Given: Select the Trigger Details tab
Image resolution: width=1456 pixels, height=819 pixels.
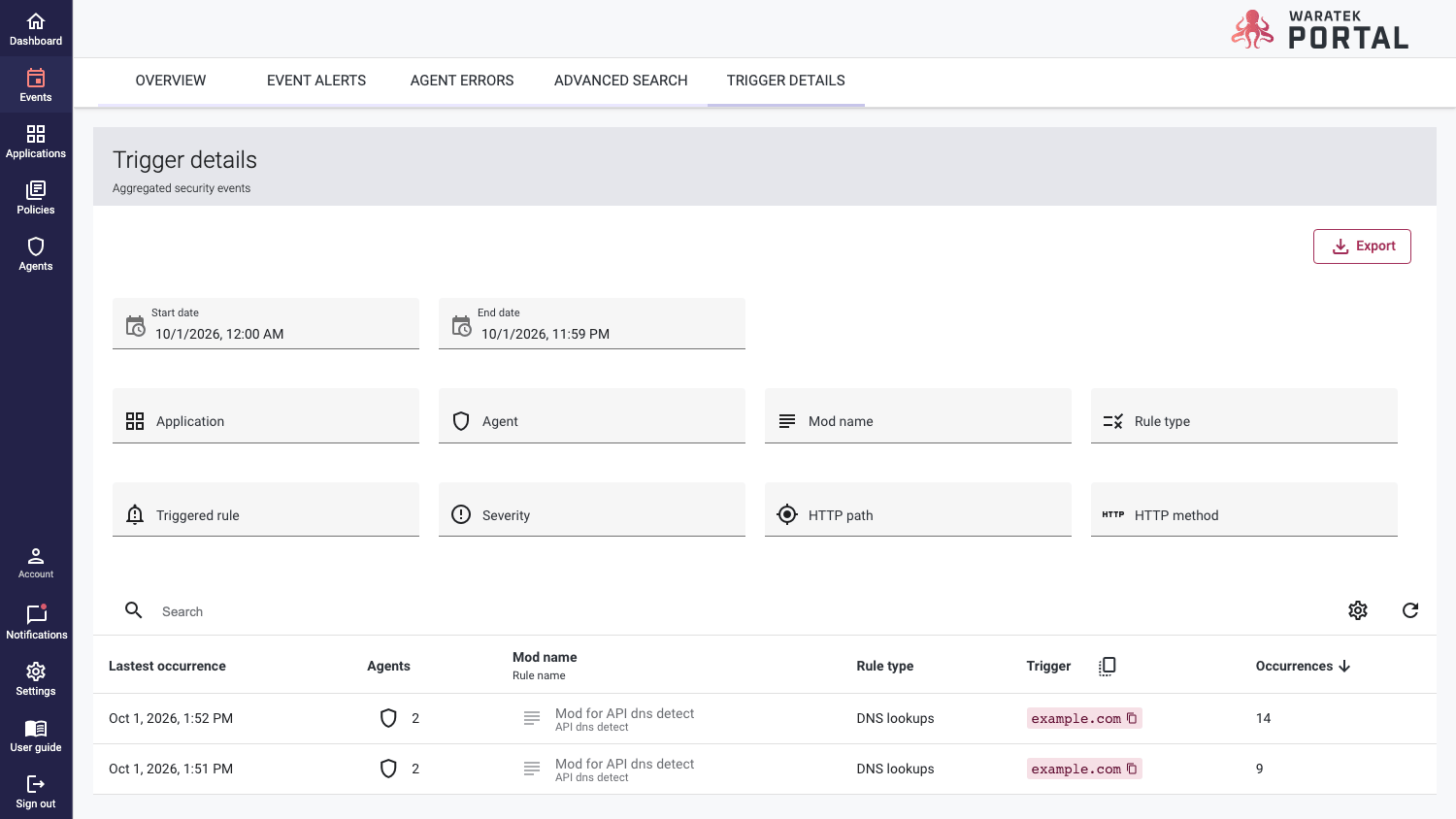Looking at the screenshot, I should [x=786, y=81].
